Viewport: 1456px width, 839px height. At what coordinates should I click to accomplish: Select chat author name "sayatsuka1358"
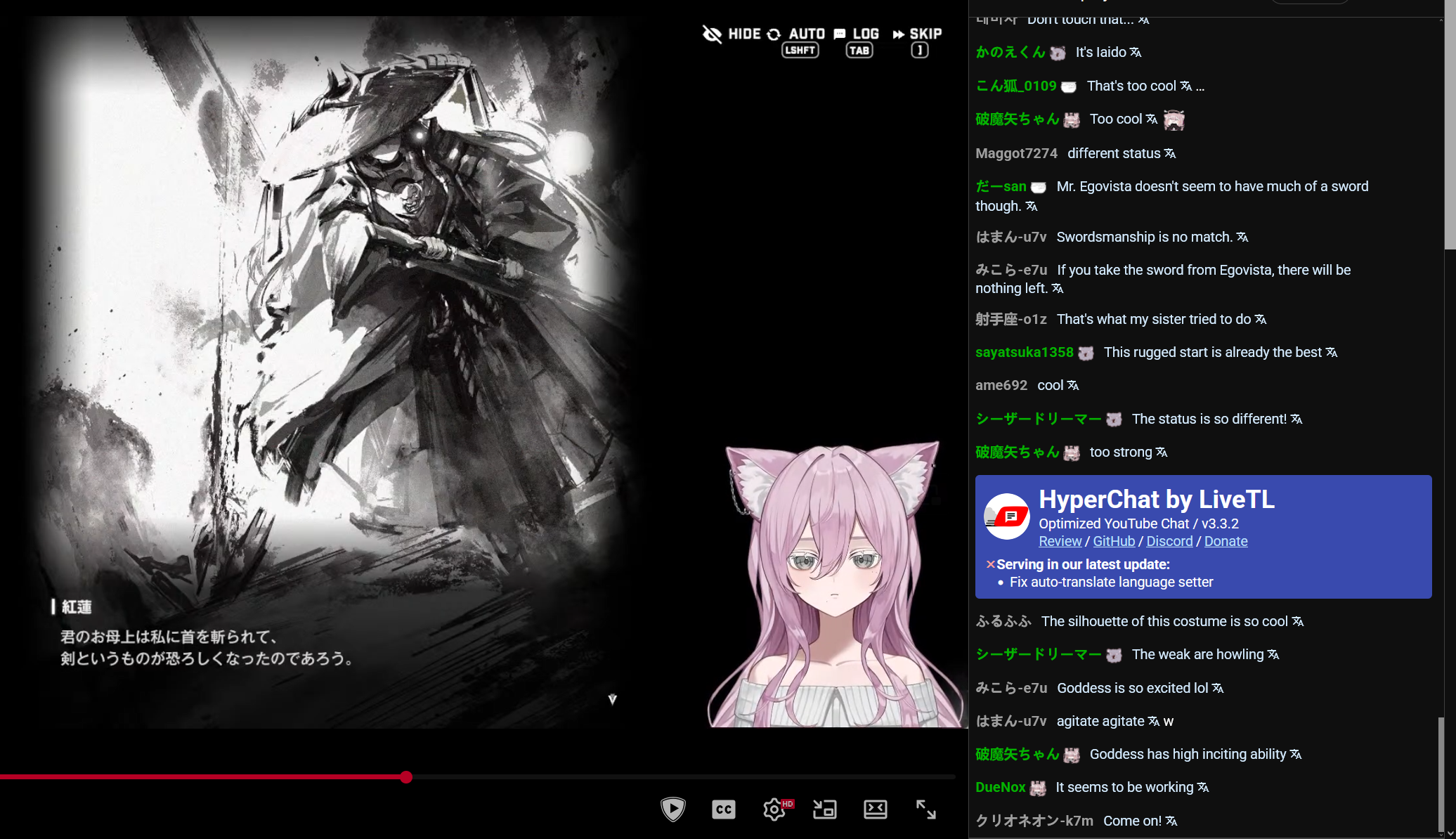[x=1025, y=353]
